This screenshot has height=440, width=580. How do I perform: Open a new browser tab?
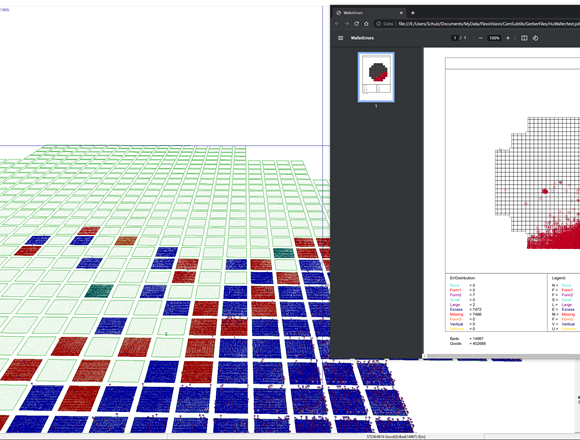(413, 13)
